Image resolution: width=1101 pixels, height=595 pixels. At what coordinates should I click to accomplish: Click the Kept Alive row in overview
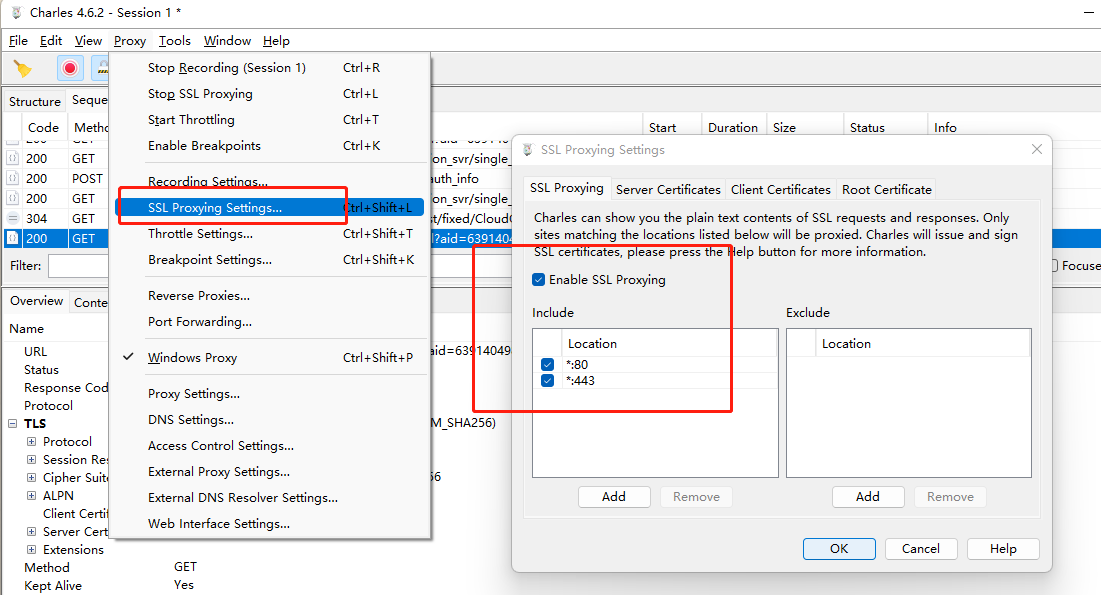click(x=53, y=586)
